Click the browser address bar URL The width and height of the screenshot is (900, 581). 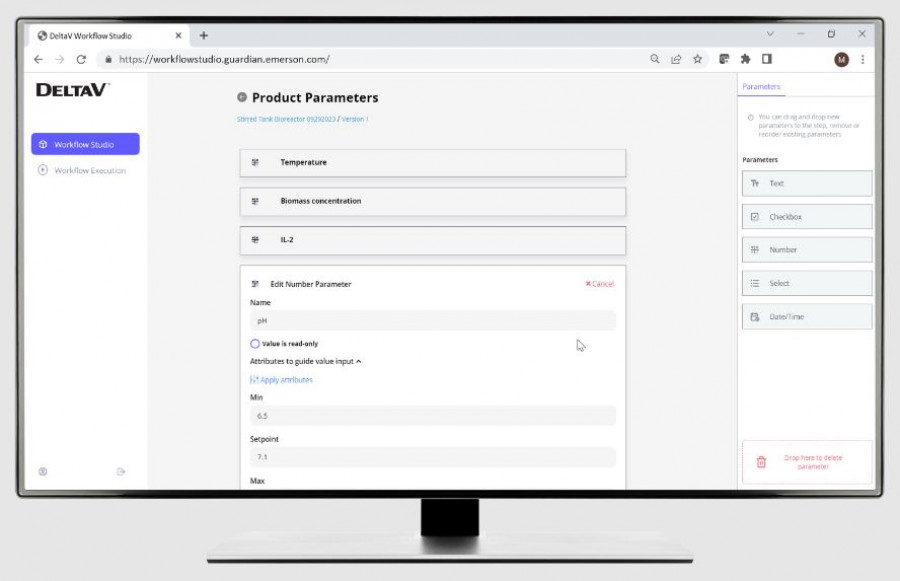point(224,59)
